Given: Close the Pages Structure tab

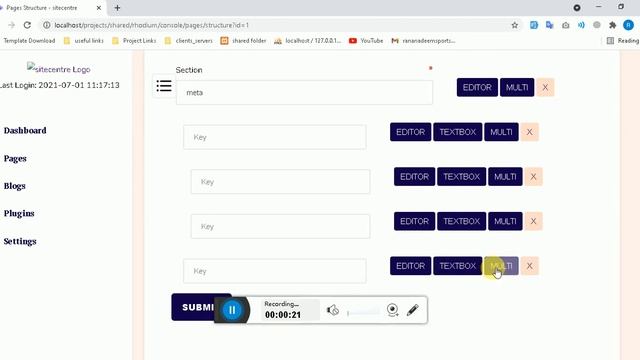Looking at the screenshot, I should (x=99, y=8).
